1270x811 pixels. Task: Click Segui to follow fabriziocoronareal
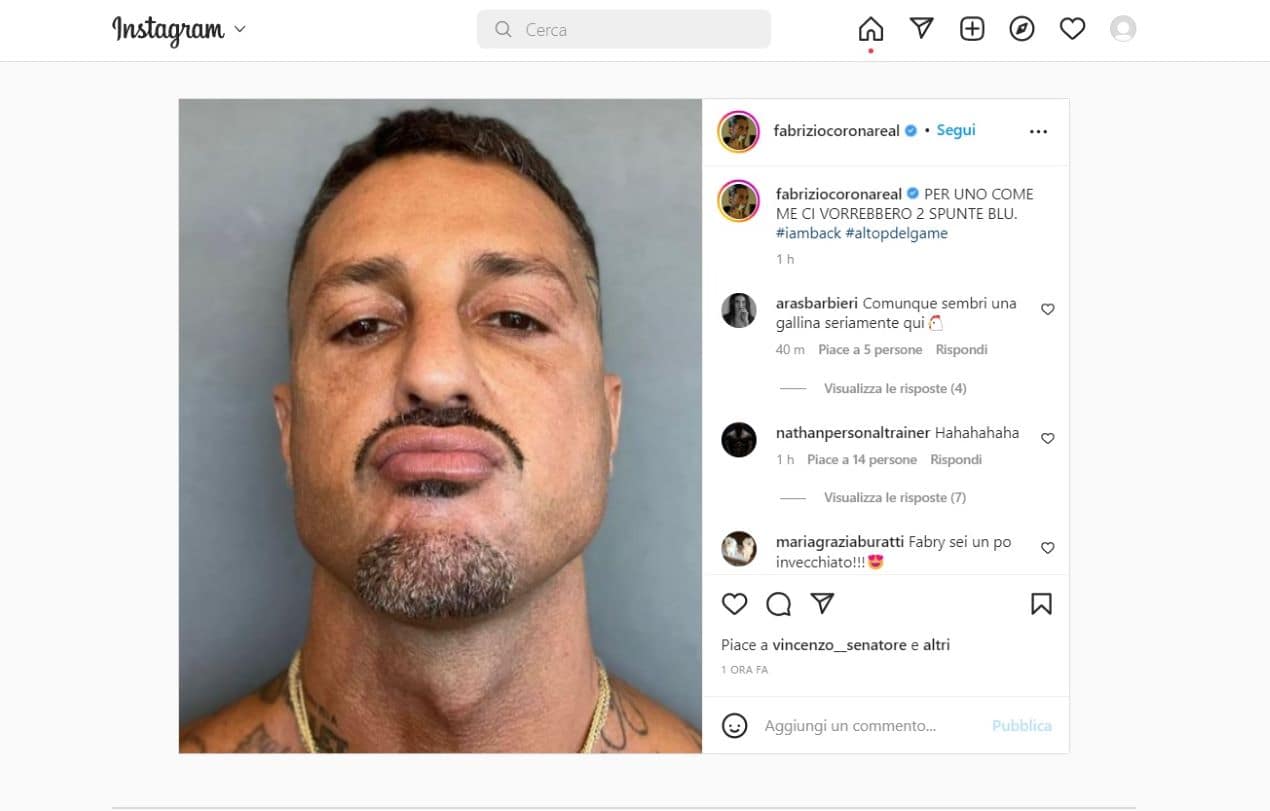956,130
